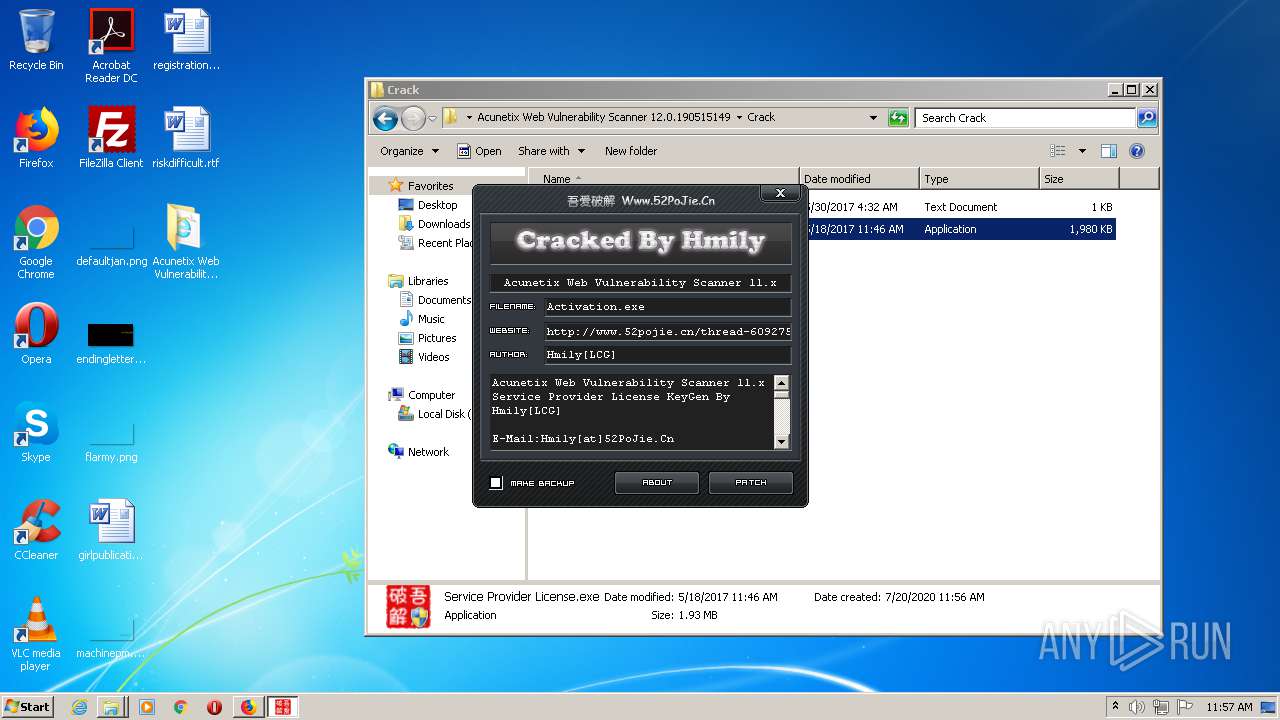Launch Opera desktop shortcut

click(36, 334)
